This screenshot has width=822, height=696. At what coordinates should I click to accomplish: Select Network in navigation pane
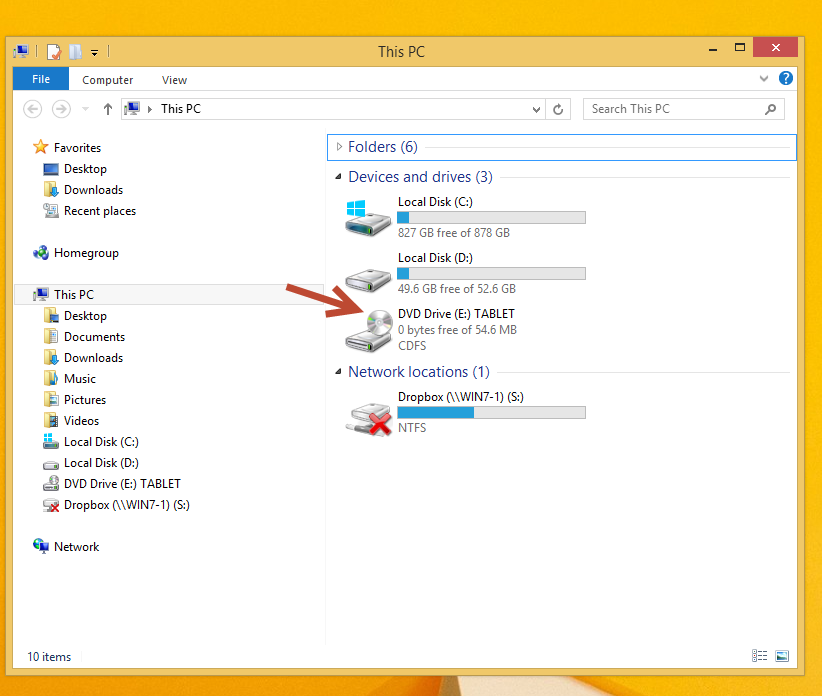pyautogui.click(x=77, y=547)
